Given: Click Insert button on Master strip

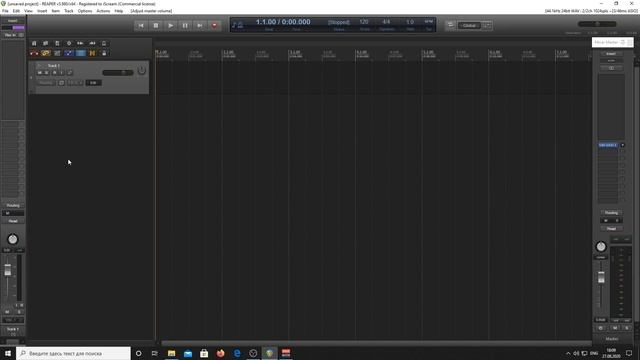Looking at the screenshot, I should click(x=611, y=54).
